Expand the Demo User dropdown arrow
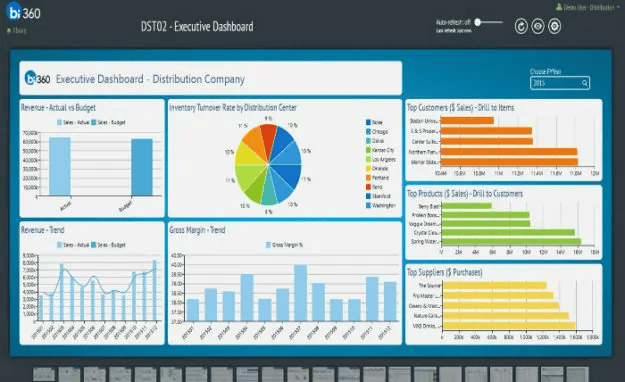Image resolution: width=625 pixels, height=382 pixels. click(x=618, y=7)
